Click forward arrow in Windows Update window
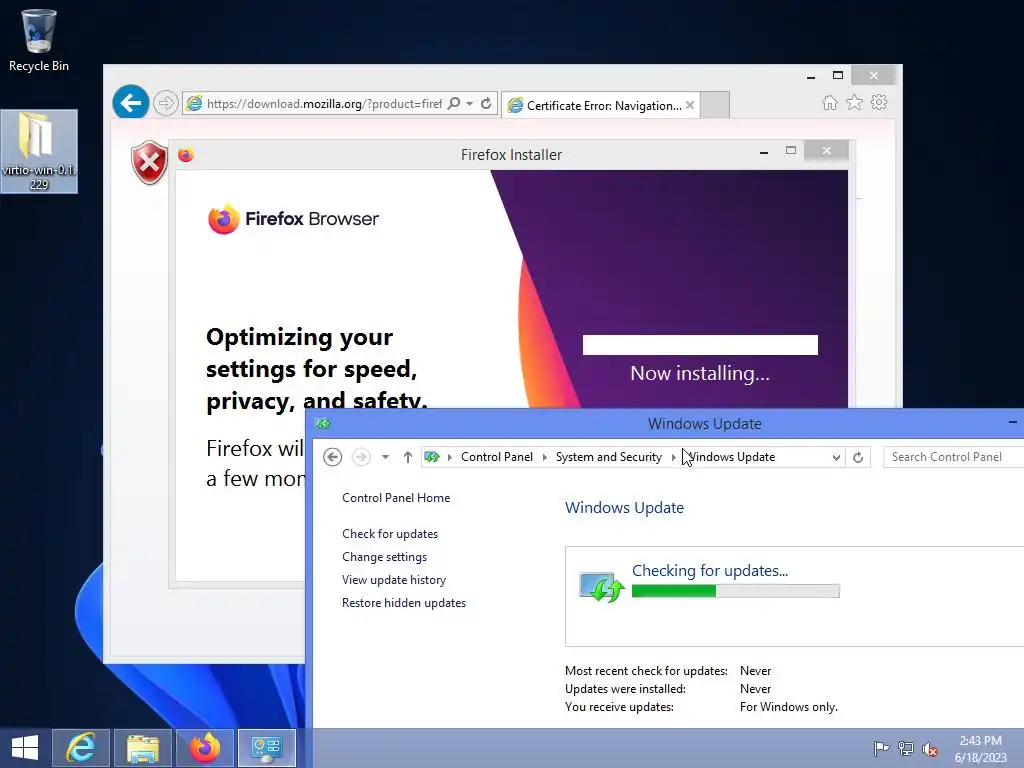 tap(361, 456)
